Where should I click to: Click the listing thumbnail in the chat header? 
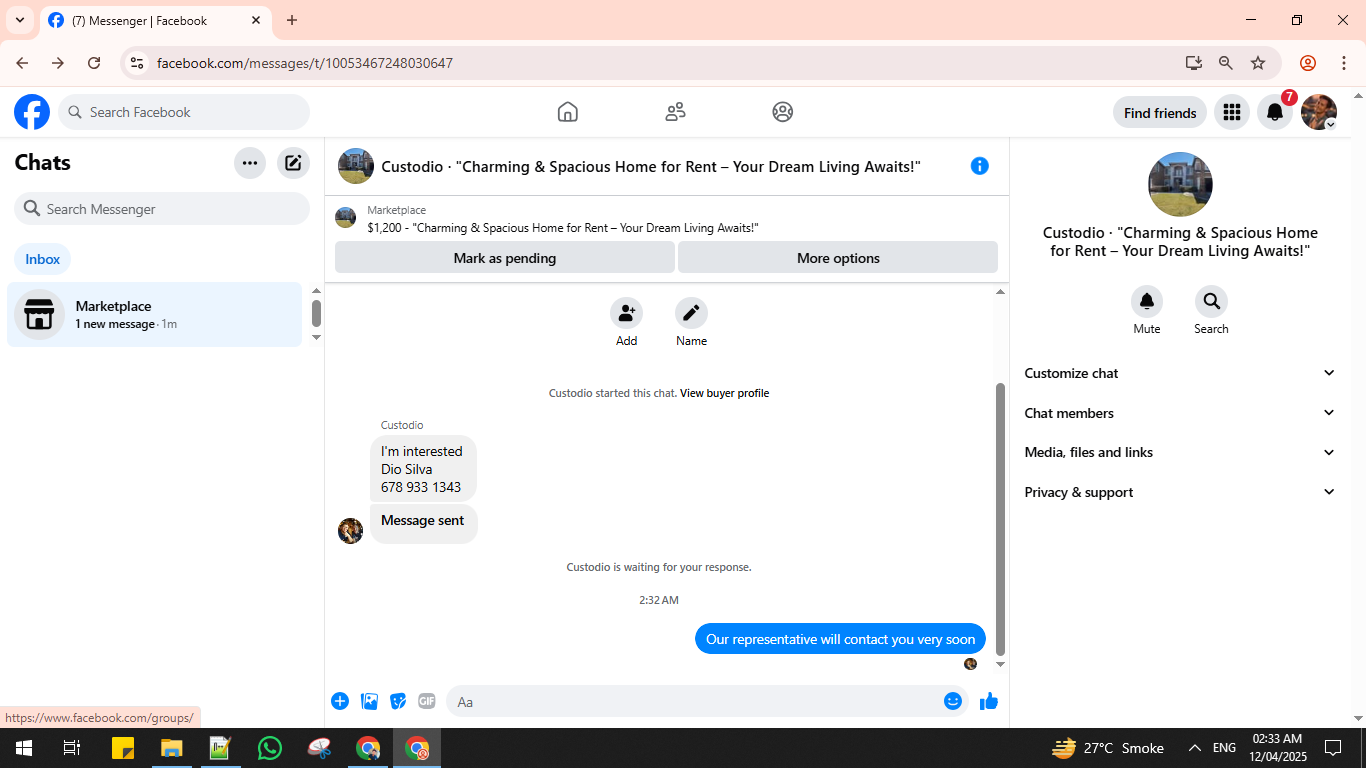[x=356, y=166]
